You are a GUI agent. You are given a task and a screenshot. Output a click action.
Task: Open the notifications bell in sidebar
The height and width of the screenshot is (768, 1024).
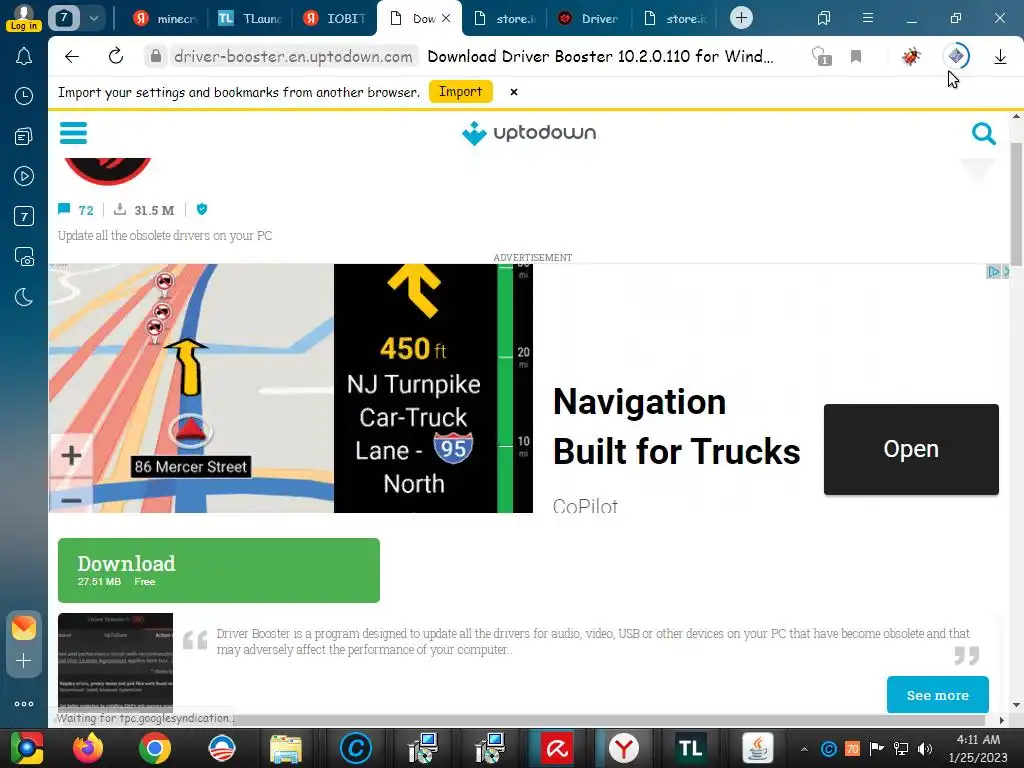[x=24, y=57]
